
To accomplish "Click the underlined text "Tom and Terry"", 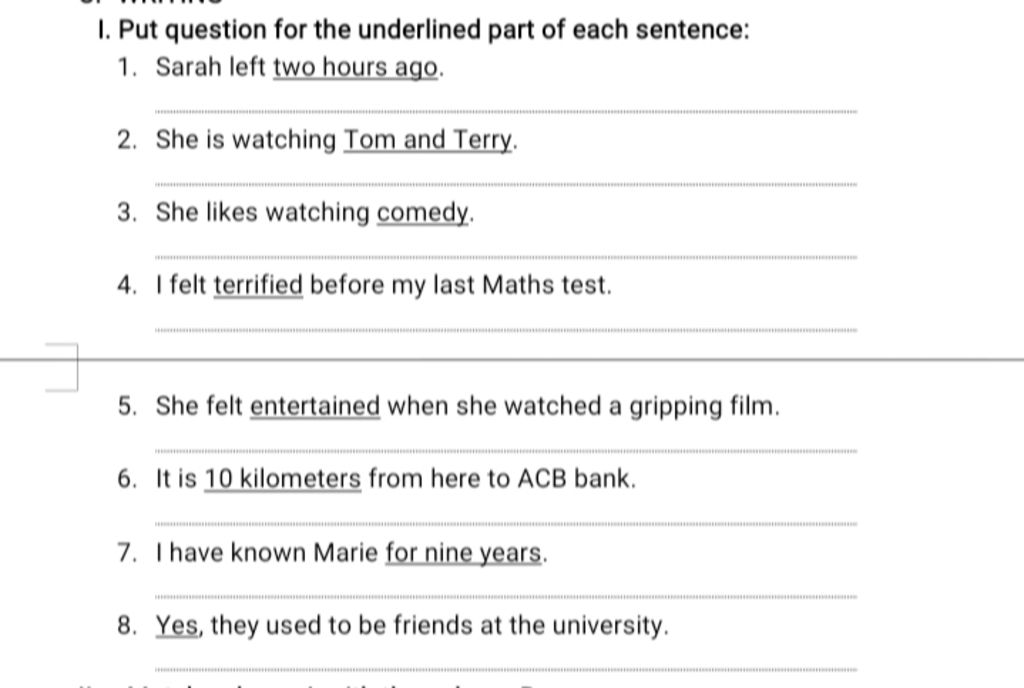I will click(428, 140).
